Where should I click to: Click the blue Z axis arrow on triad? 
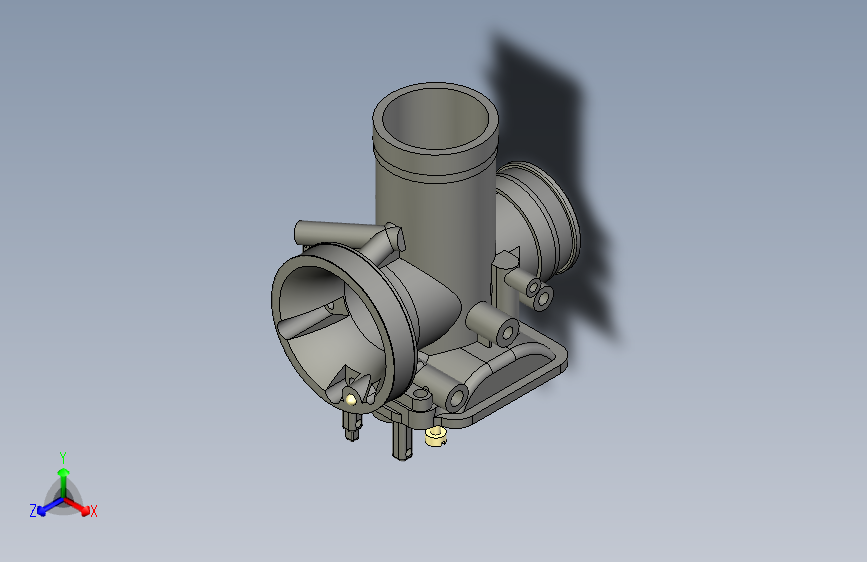(x=51, y=506)
